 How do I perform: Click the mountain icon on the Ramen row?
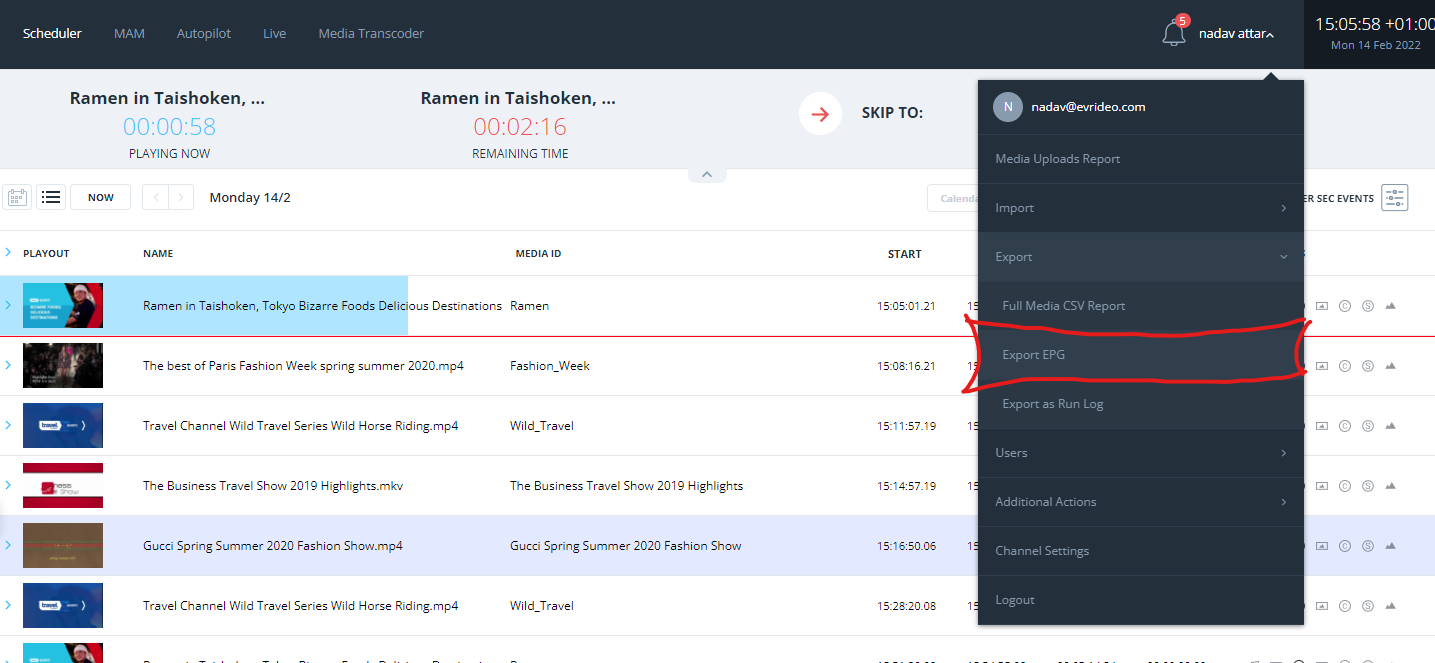[1390, 306]
